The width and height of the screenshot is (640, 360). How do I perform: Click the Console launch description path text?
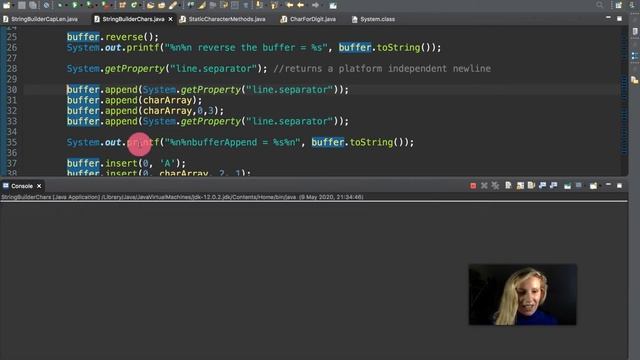click(x=182, y=197)
